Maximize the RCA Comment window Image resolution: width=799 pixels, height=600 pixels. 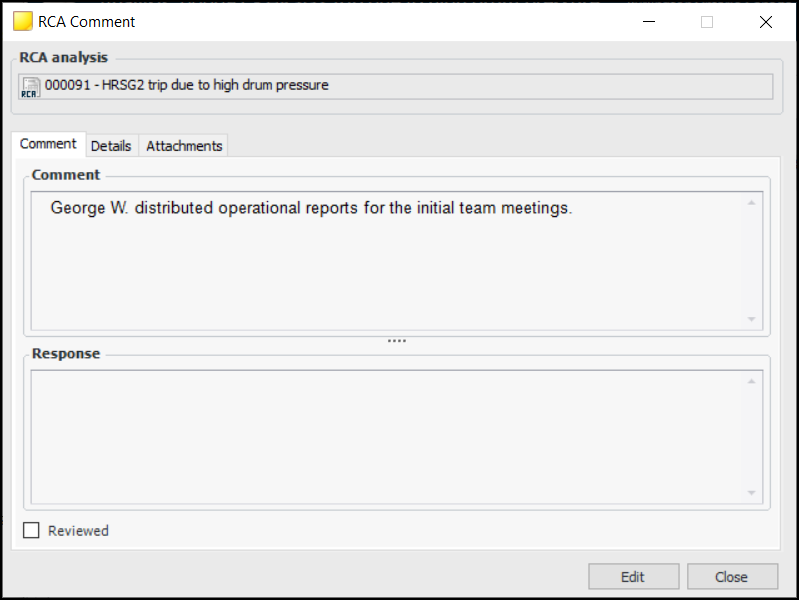[707, 21]
